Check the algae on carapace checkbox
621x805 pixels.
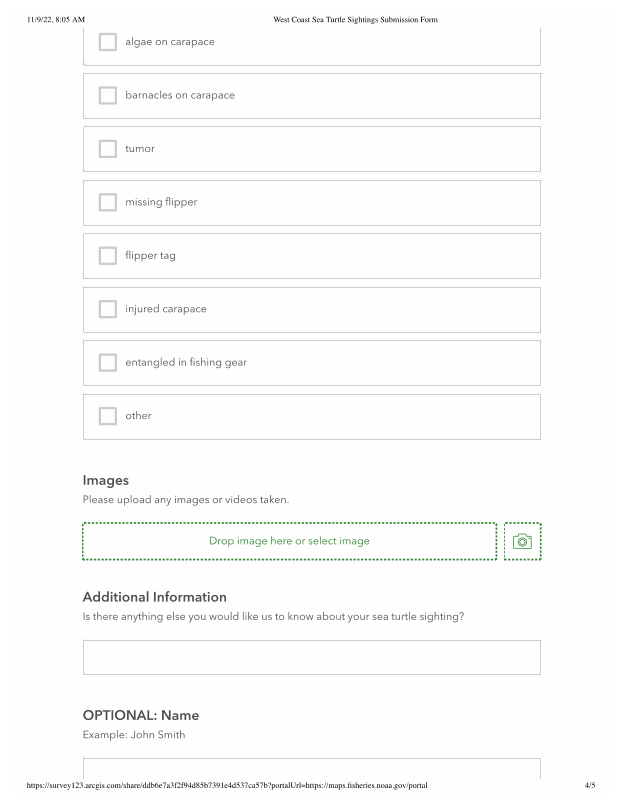click(x=108, y=42)
